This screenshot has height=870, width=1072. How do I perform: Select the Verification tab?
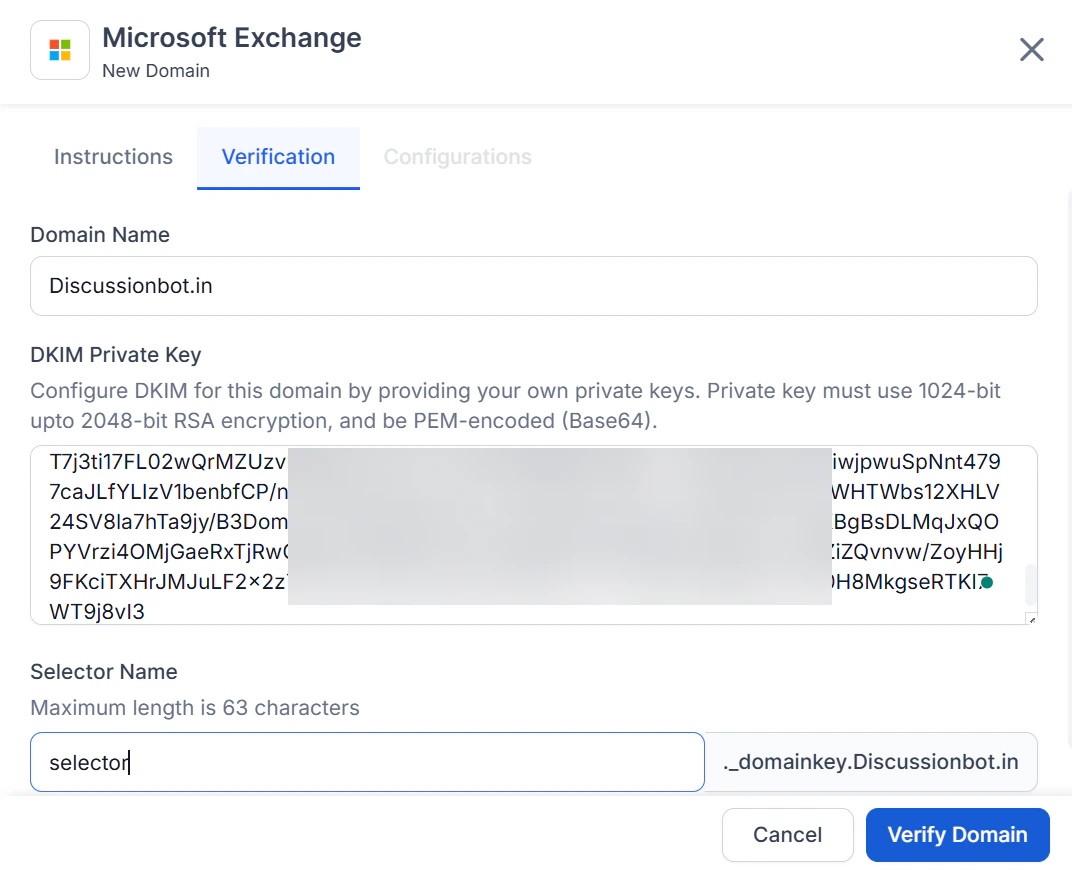click(277, 157)
